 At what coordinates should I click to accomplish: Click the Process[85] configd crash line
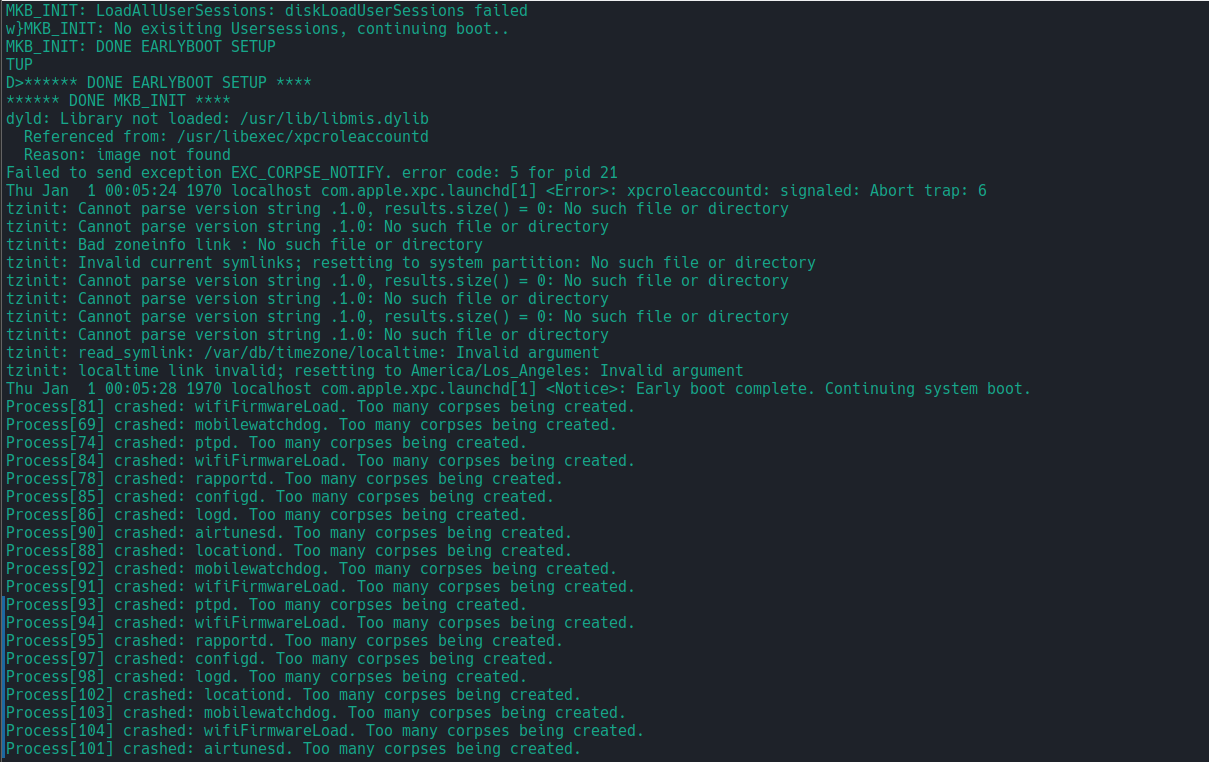click(279, 497)
